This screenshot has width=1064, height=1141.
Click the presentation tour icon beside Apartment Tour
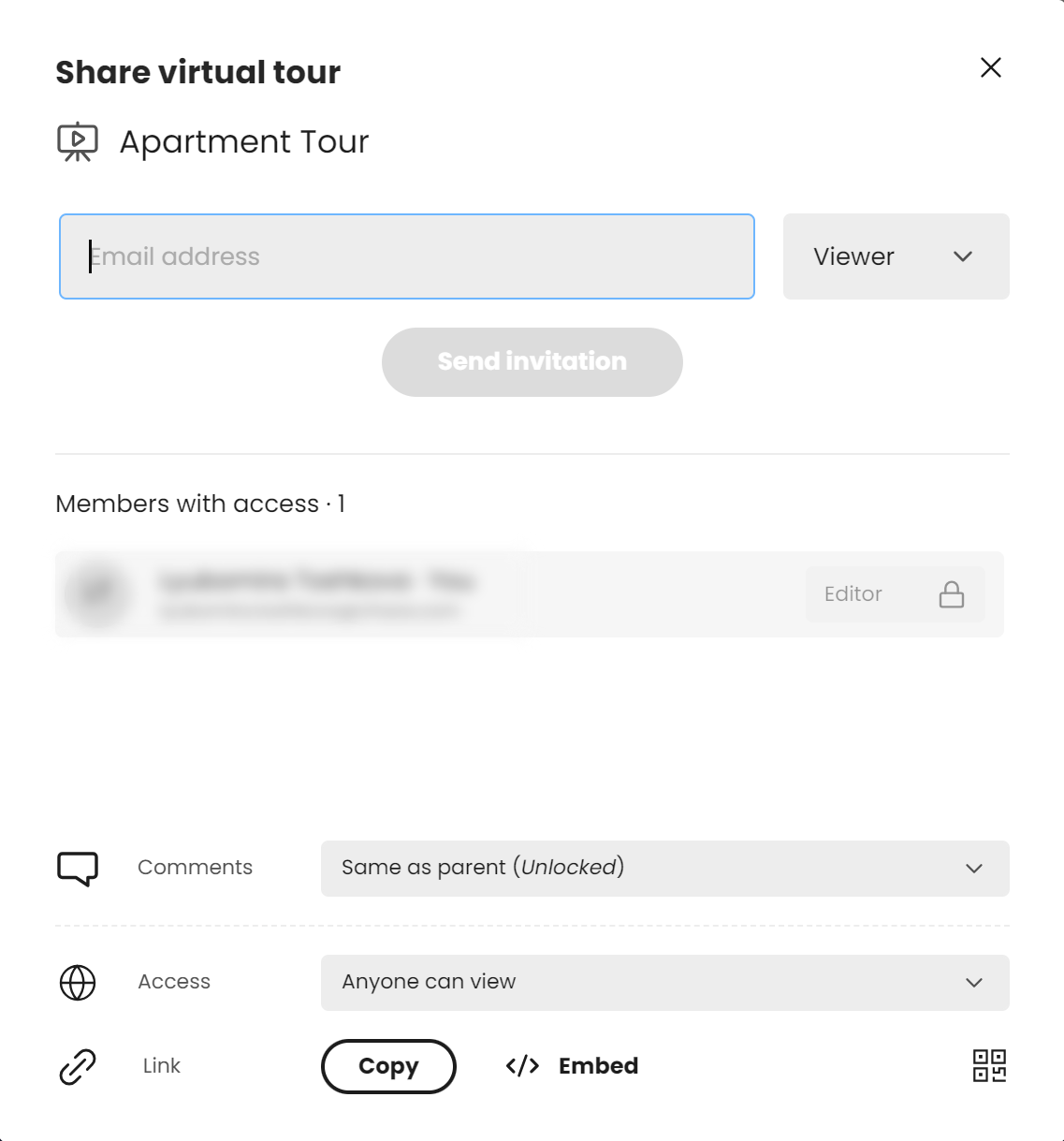click(78, 142)
